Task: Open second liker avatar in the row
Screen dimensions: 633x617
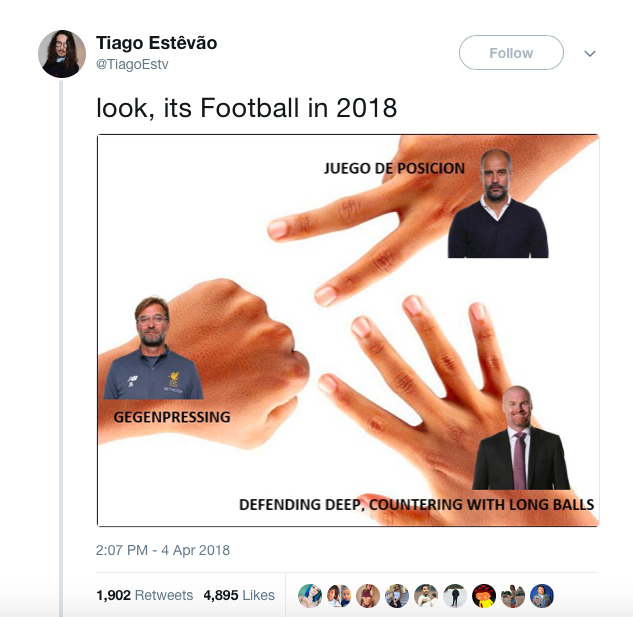Action: click(x=339, y=595)
